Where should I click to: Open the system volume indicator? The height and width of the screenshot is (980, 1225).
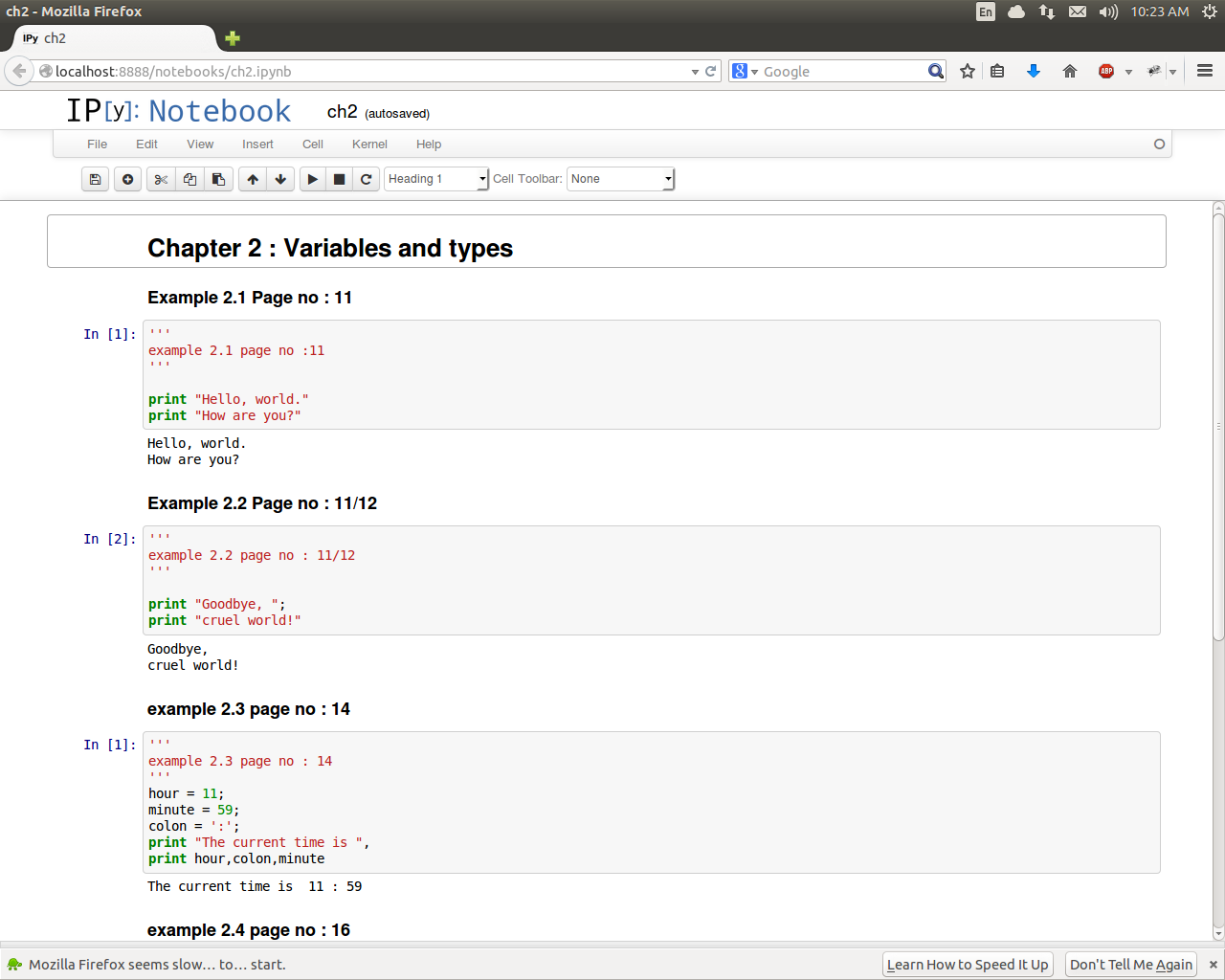click(x=1108, y=11)
